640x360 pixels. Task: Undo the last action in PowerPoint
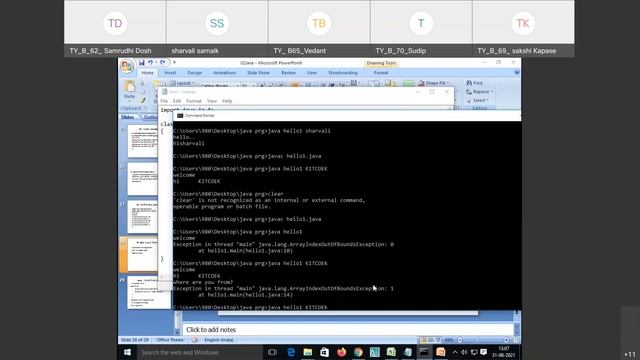(151, 62)
